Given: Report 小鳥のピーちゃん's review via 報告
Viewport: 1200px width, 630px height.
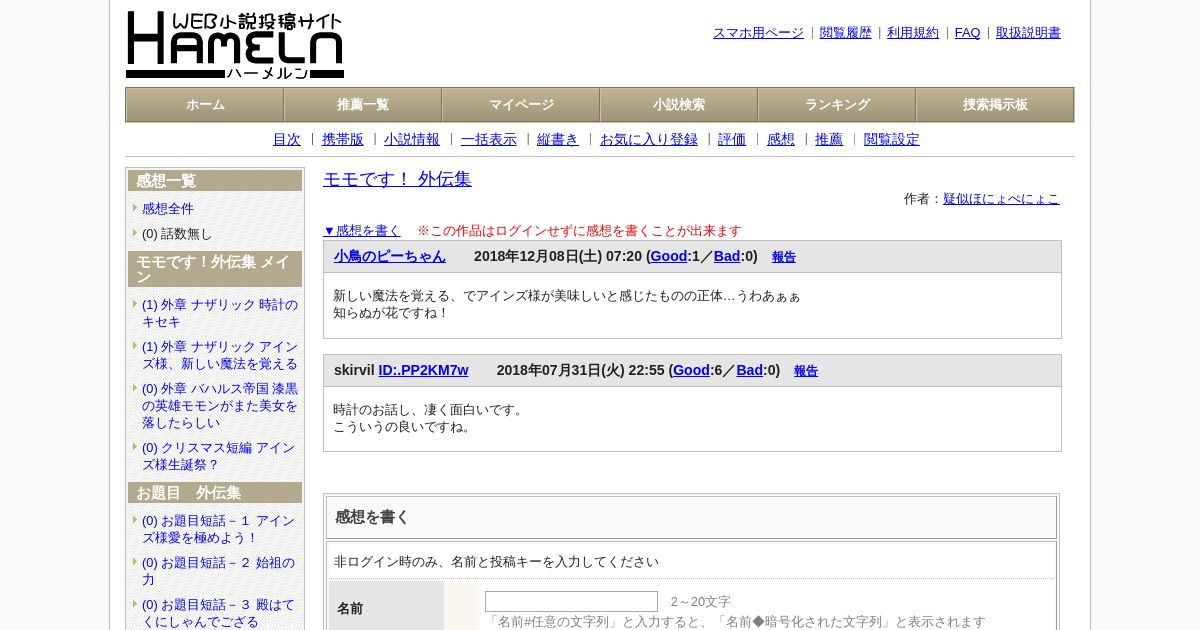Looking at the screenshot, I should click(x=784, y=257).
